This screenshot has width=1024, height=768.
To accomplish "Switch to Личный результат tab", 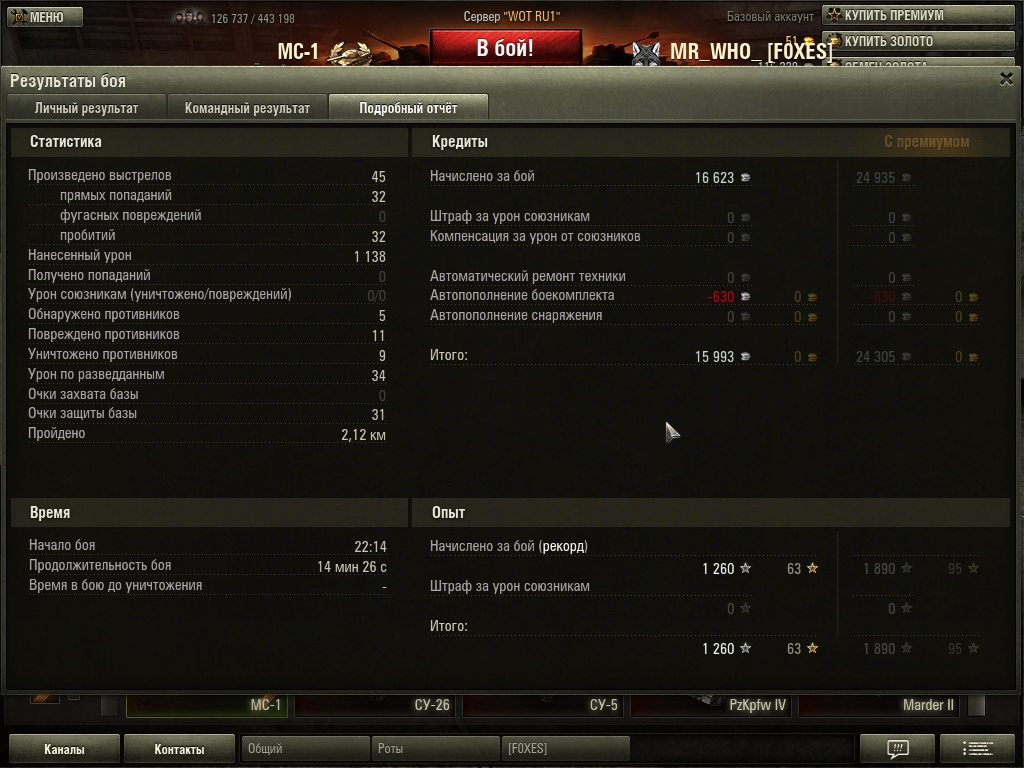I will [86, 108].
